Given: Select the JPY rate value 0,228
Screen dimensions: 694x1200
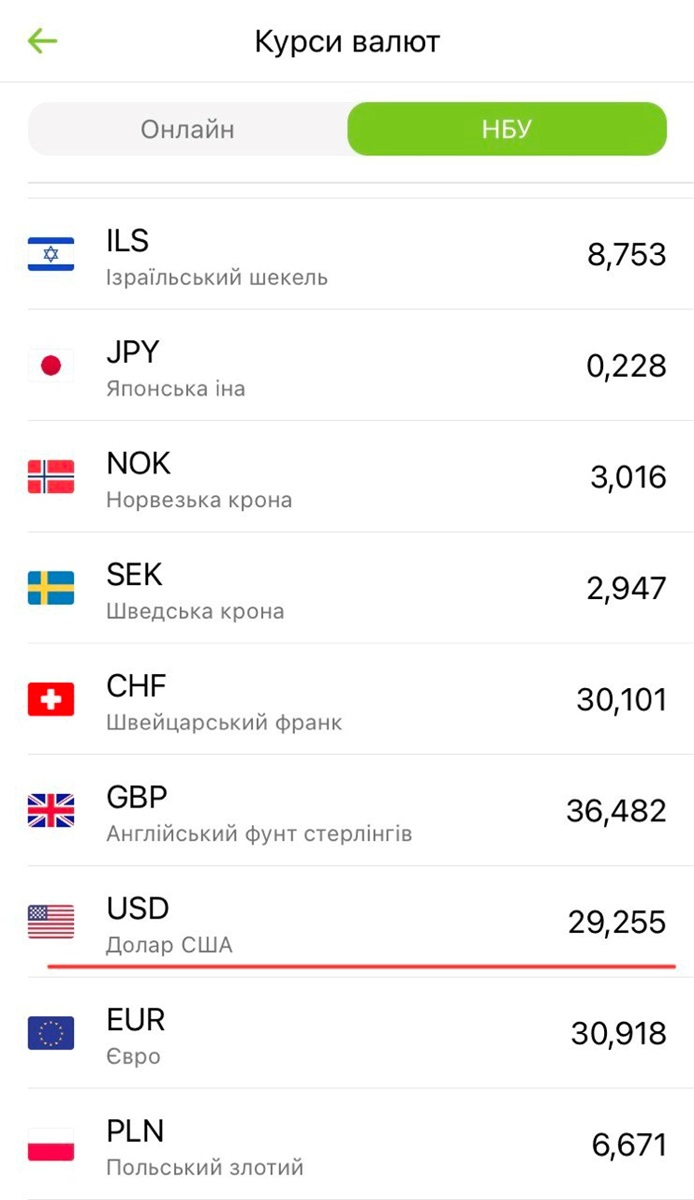Looking at the screenshot, I should tap(626, 366).
